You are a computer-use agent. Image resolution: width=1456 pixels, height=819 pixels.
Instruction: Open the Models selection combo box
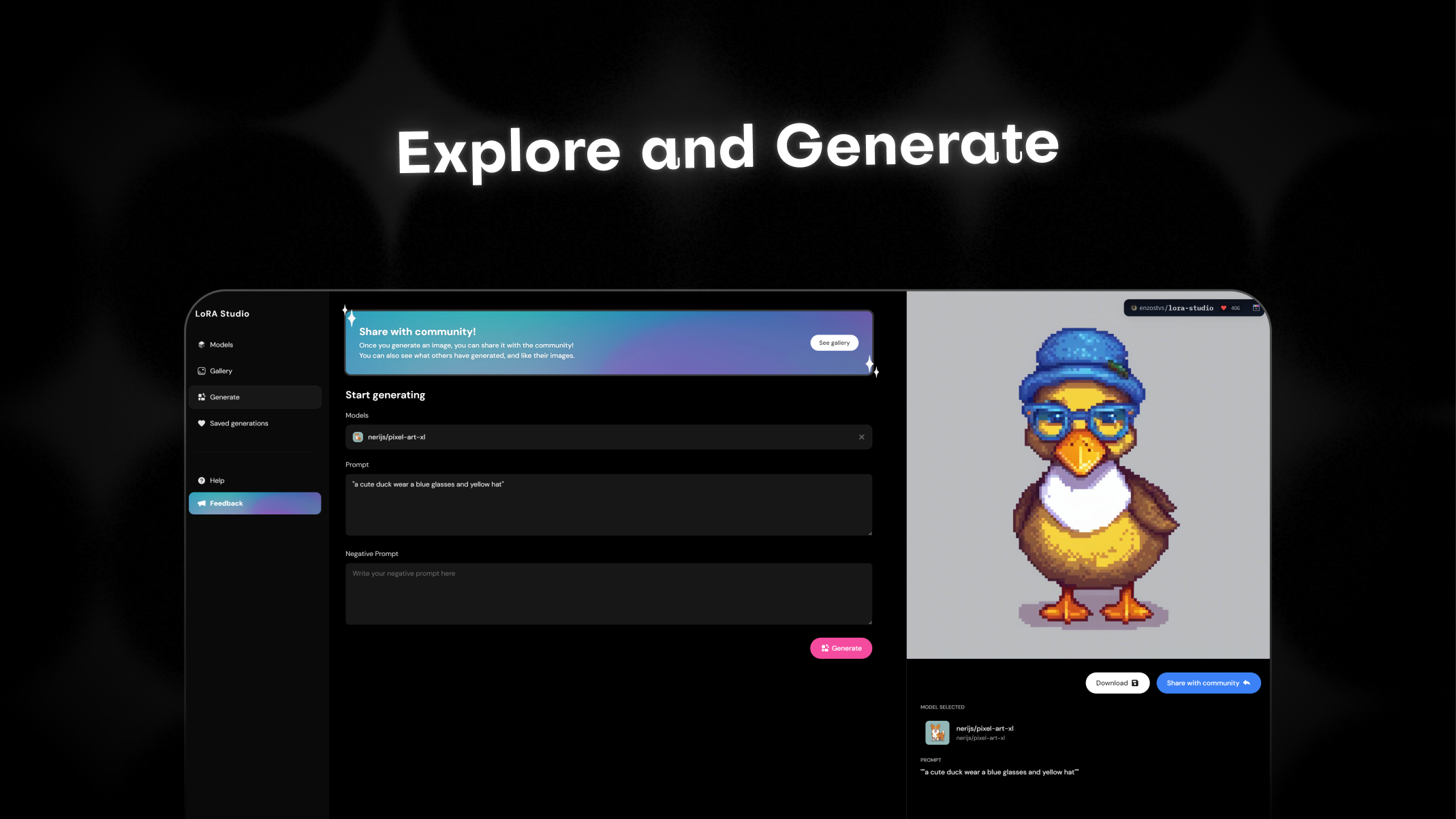click(600, 437)
